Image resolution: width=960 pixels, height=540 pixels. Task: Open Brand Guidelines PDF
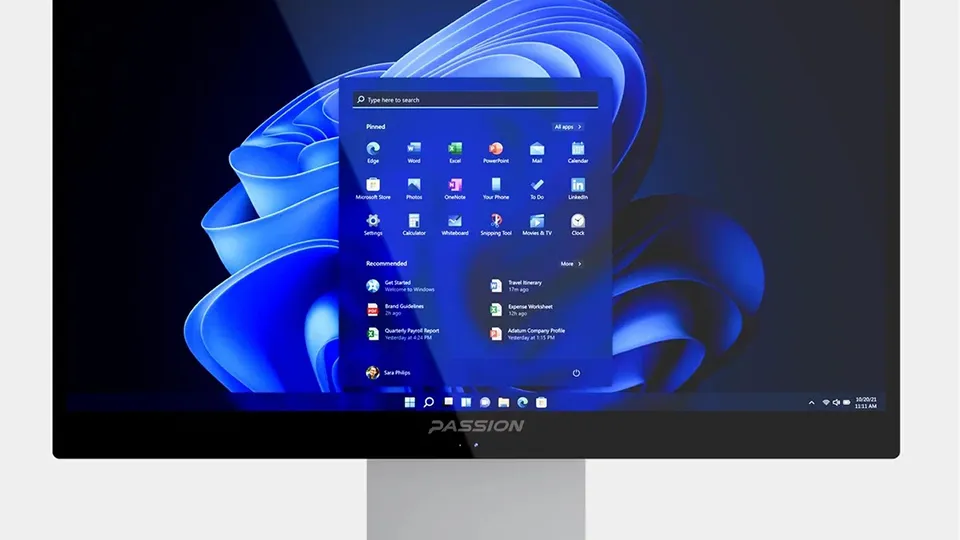396,310
